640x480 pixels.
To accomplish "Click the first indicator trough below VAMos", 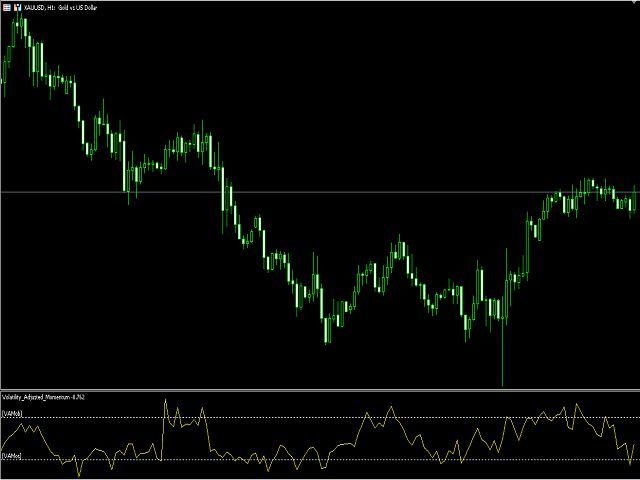I will pos(77,474).
